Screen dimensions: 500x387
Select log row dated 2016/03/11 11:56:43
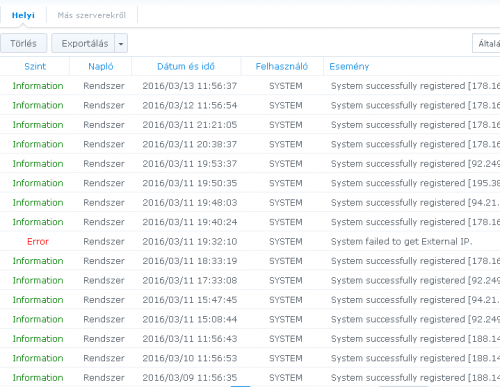tap(250, 339)
